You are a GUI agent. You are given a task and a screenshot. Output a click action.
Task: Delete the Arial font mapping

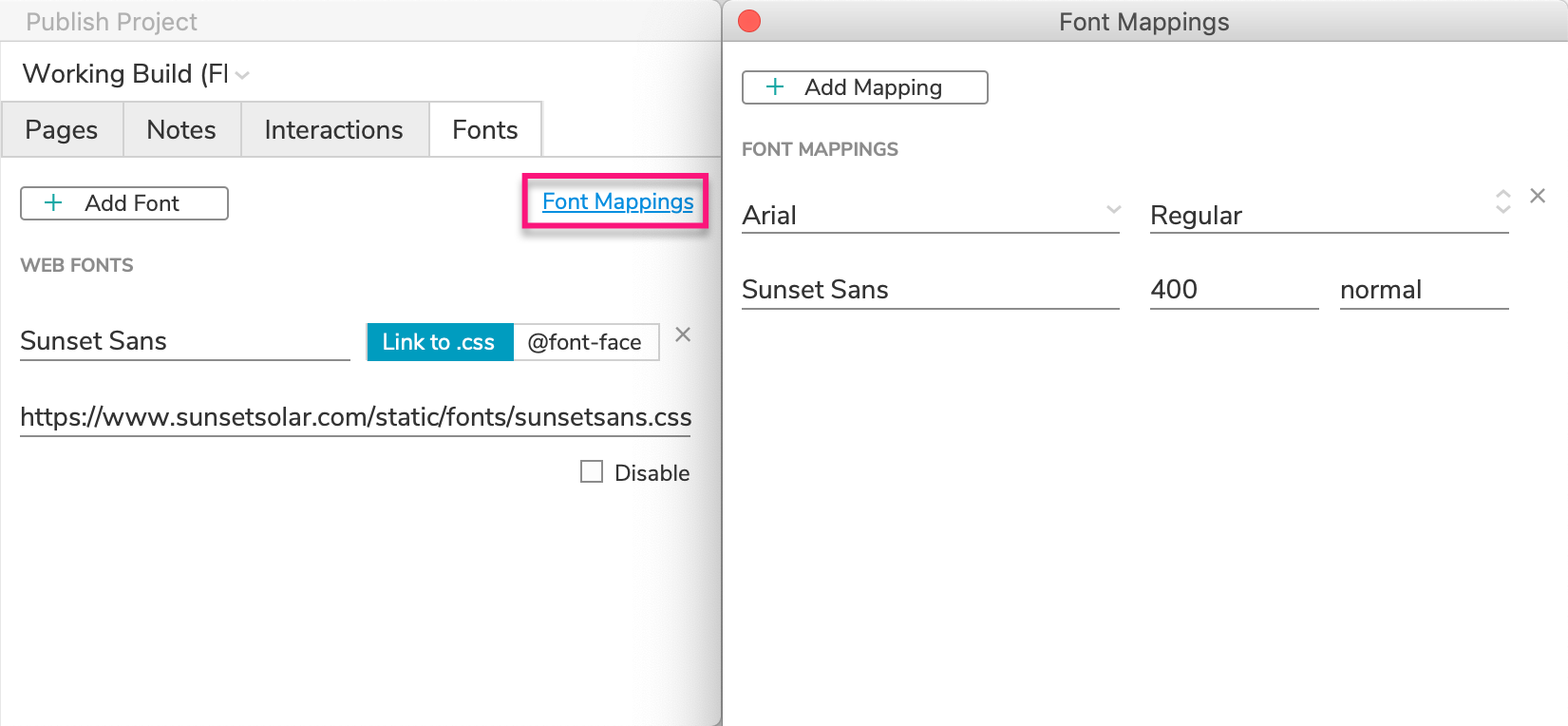click(1538, 196)
